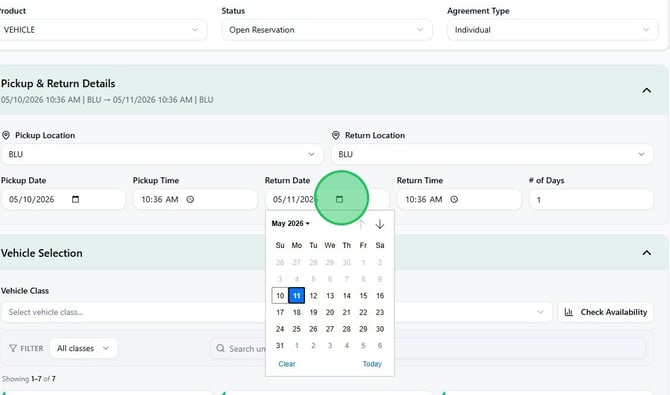Click the Pickup Date field 05/10/2026
This screenshot has height=395, width=670.
63,199
